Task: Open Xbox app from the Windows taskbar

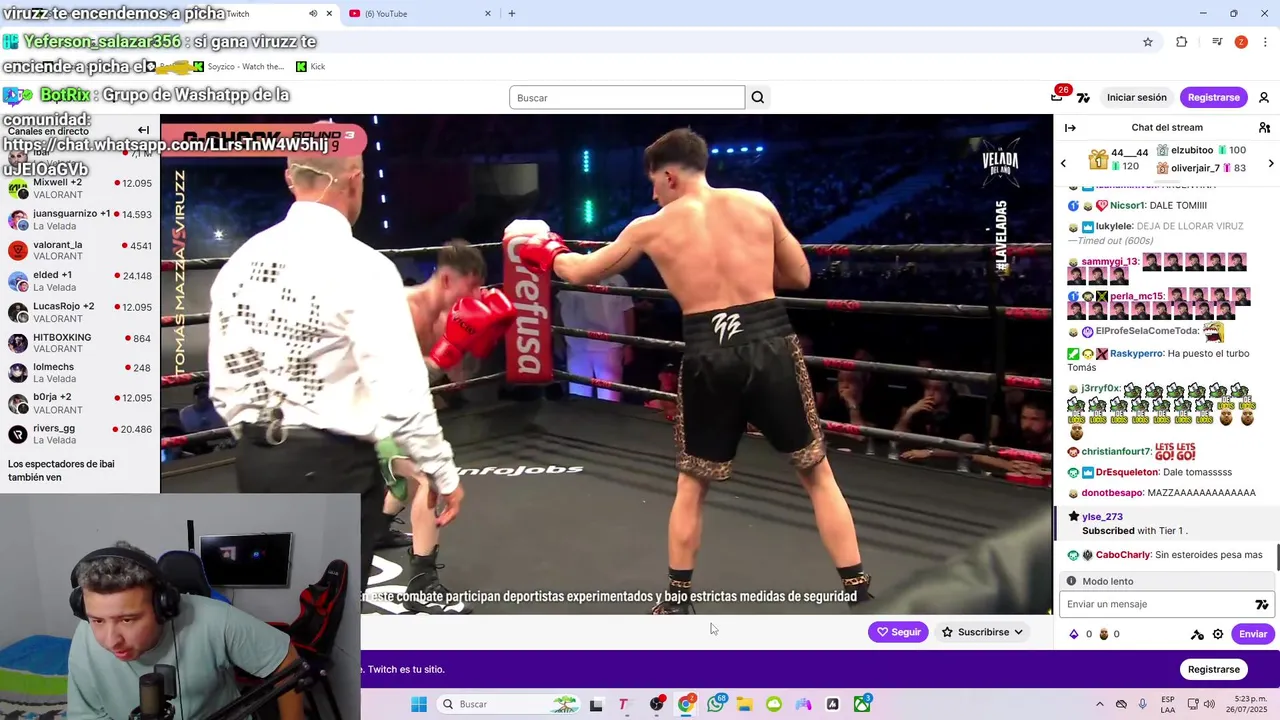Action: point(862,704)
